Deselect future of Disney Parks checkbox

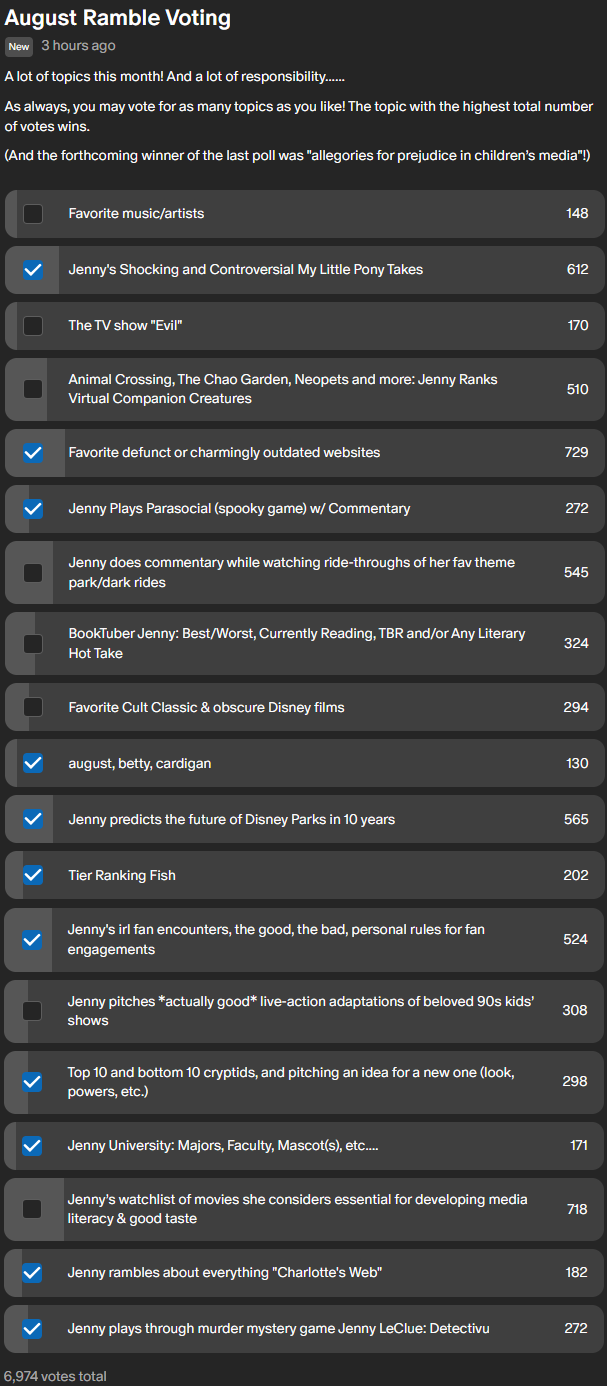point(33,820)
